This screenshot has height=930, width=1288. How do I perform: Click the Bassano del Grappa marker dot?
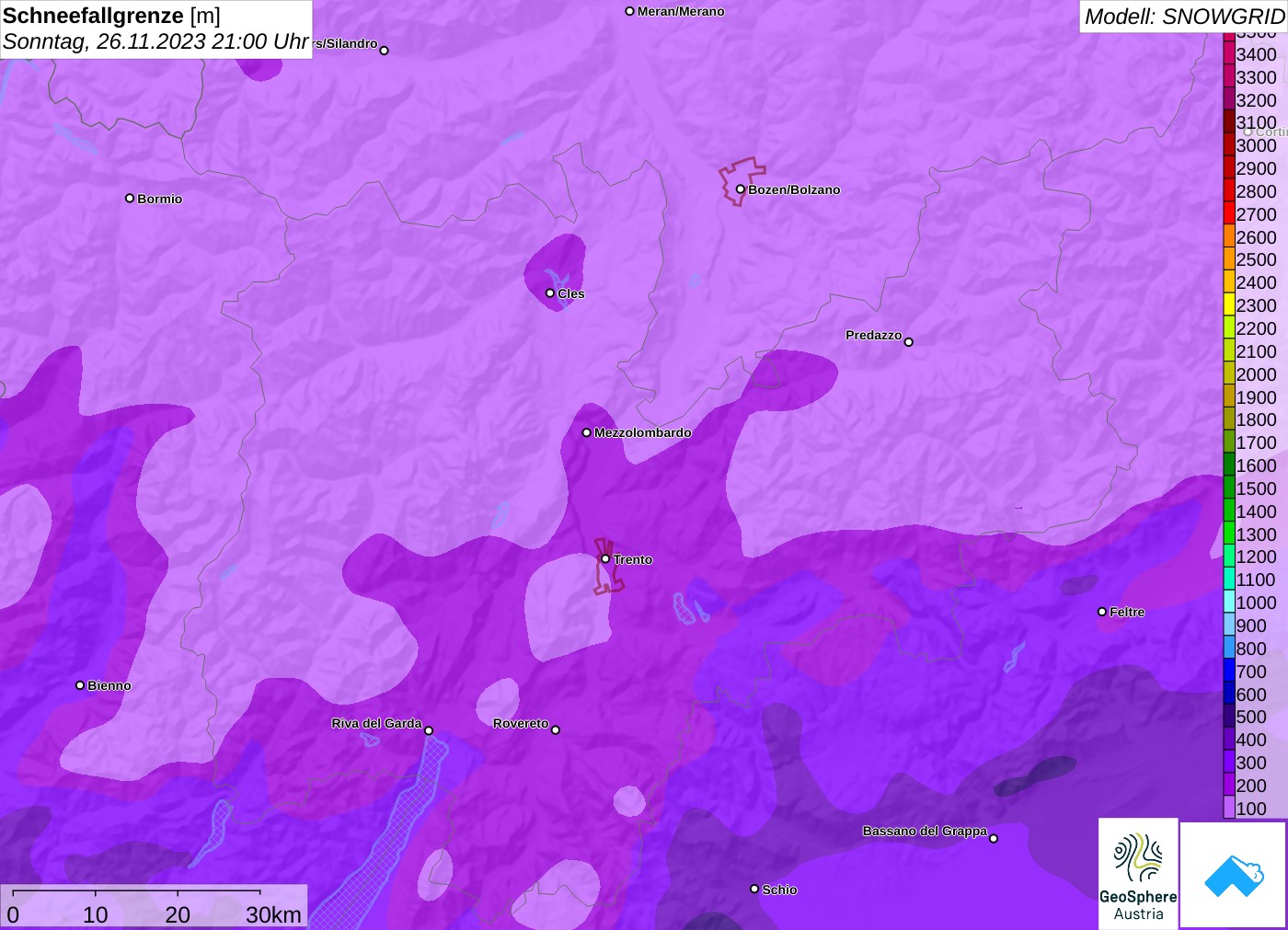(x=994, y=838)
